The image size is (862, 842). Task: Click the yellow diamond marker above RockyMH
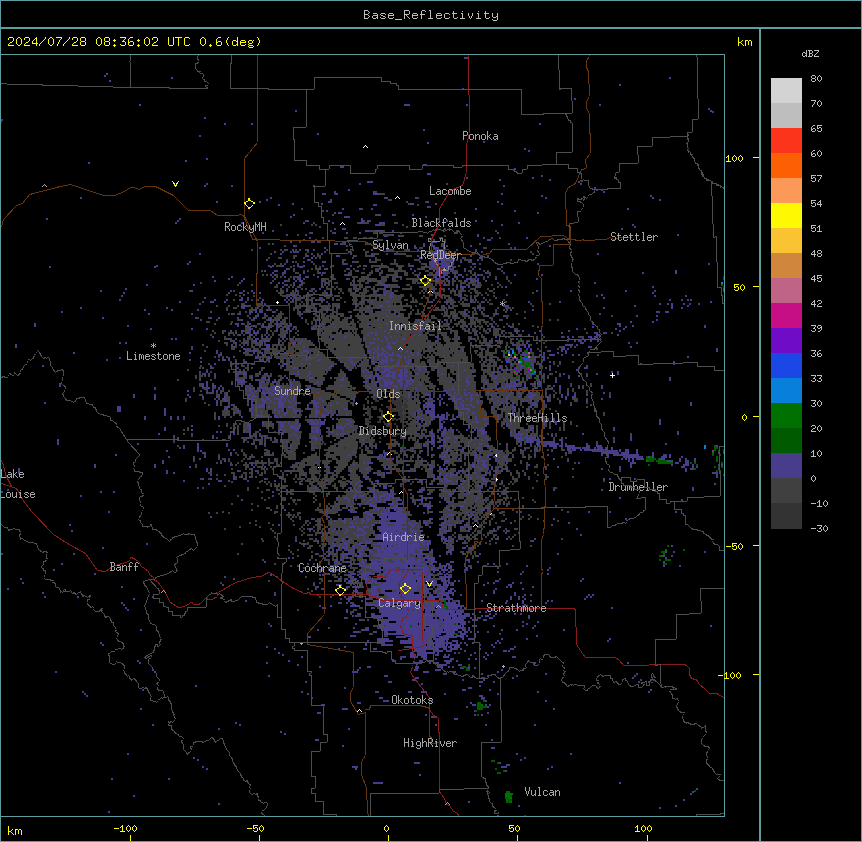point(249,203)
